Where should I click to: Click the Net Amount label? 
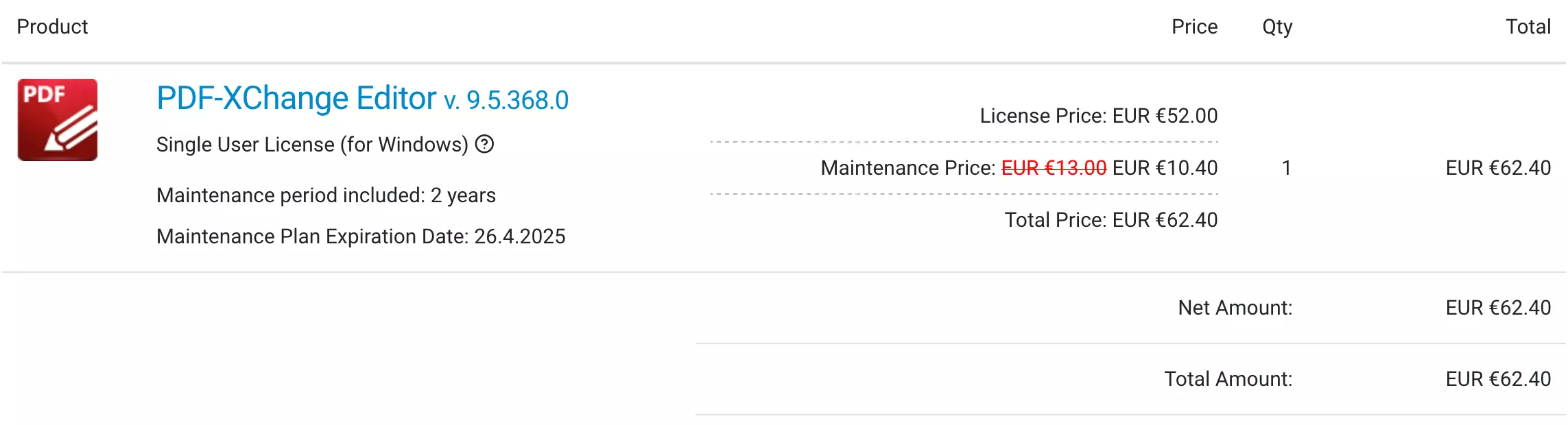(x=1235, y=308)
